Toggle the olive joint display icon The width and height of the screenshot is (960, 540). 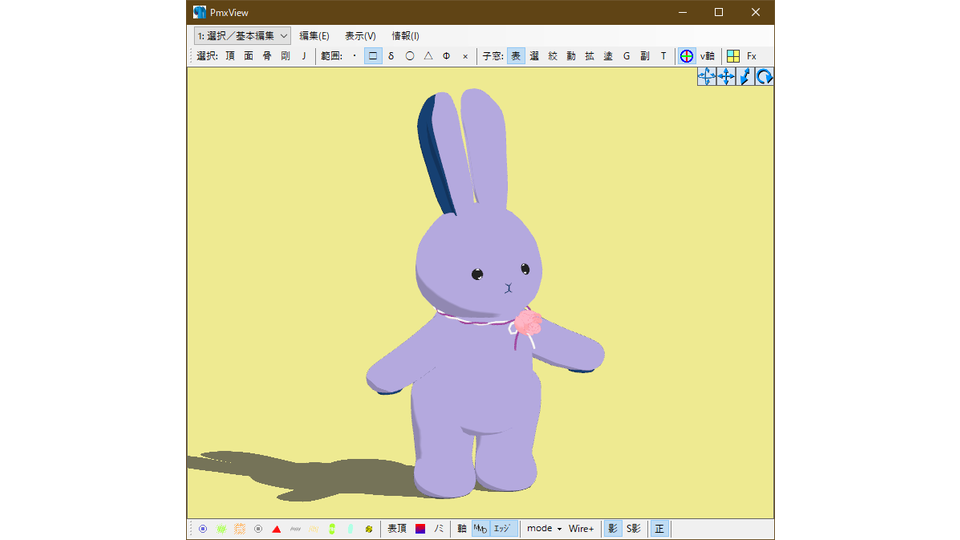369,529
